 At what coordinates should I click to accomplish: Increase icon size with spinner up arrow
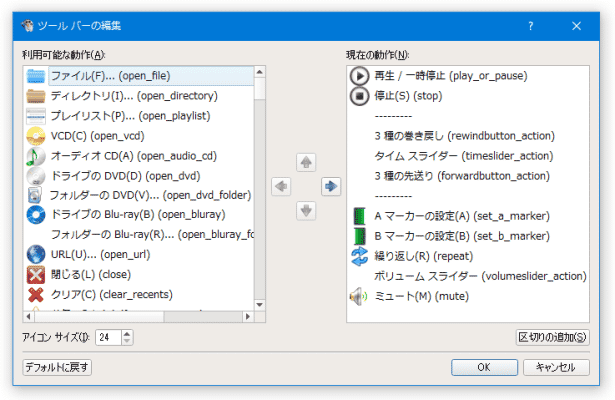(x=126, y=333)
